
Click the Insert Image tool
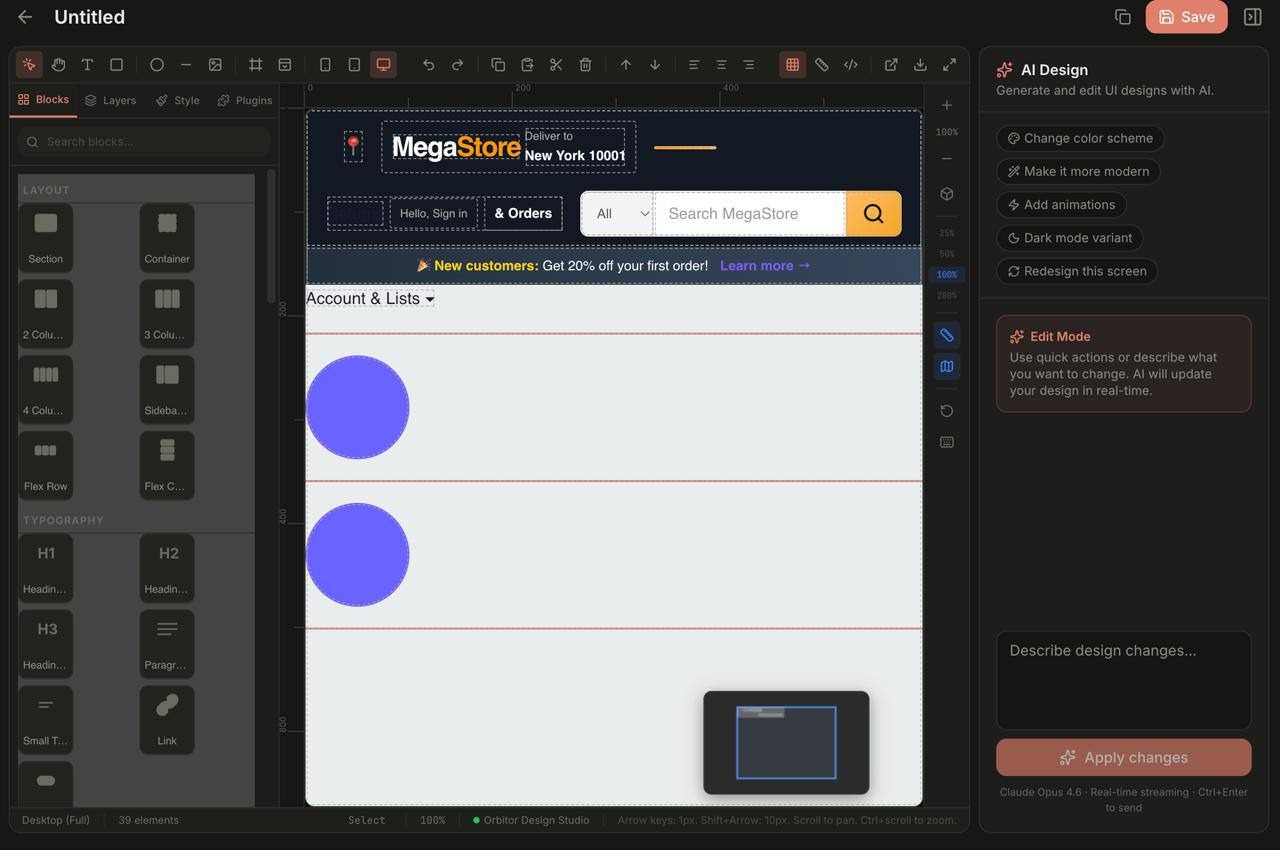pyautogui.click(x=215, y=65)
